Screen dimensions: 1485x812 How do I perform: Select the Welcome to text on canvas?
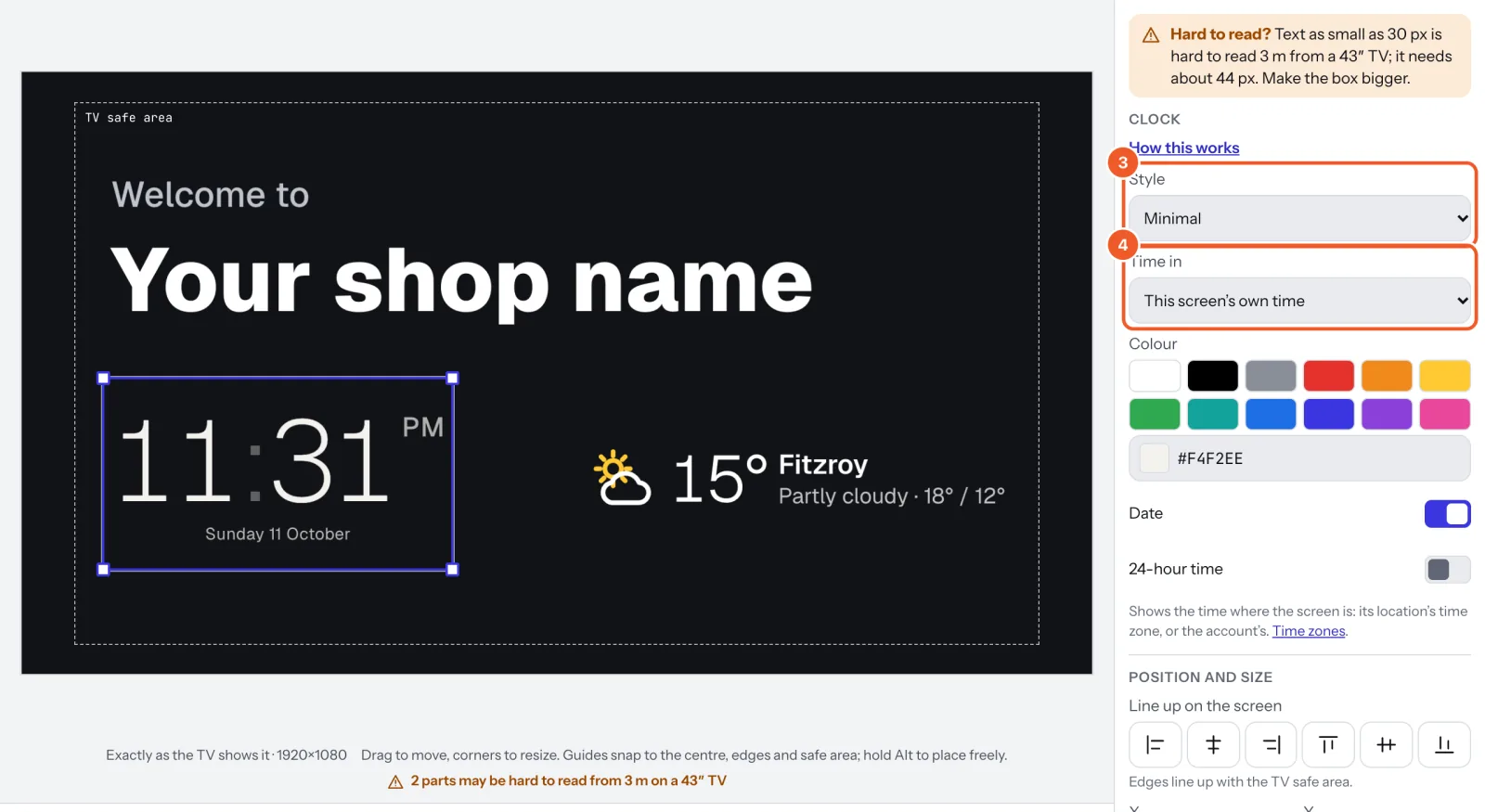[211, 195]
